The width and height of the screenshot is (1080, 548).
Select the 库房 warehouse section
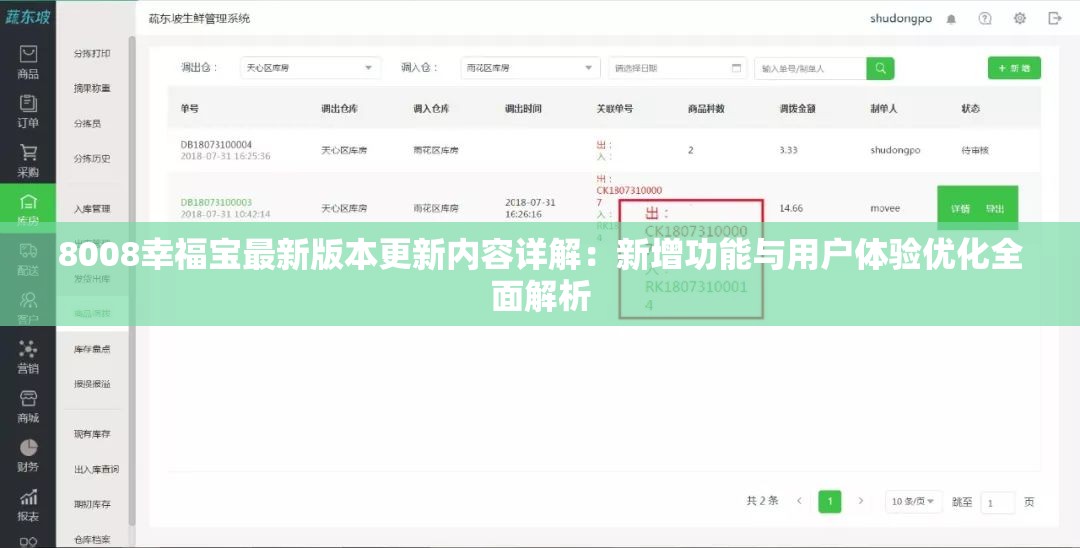tap(28, 209)
